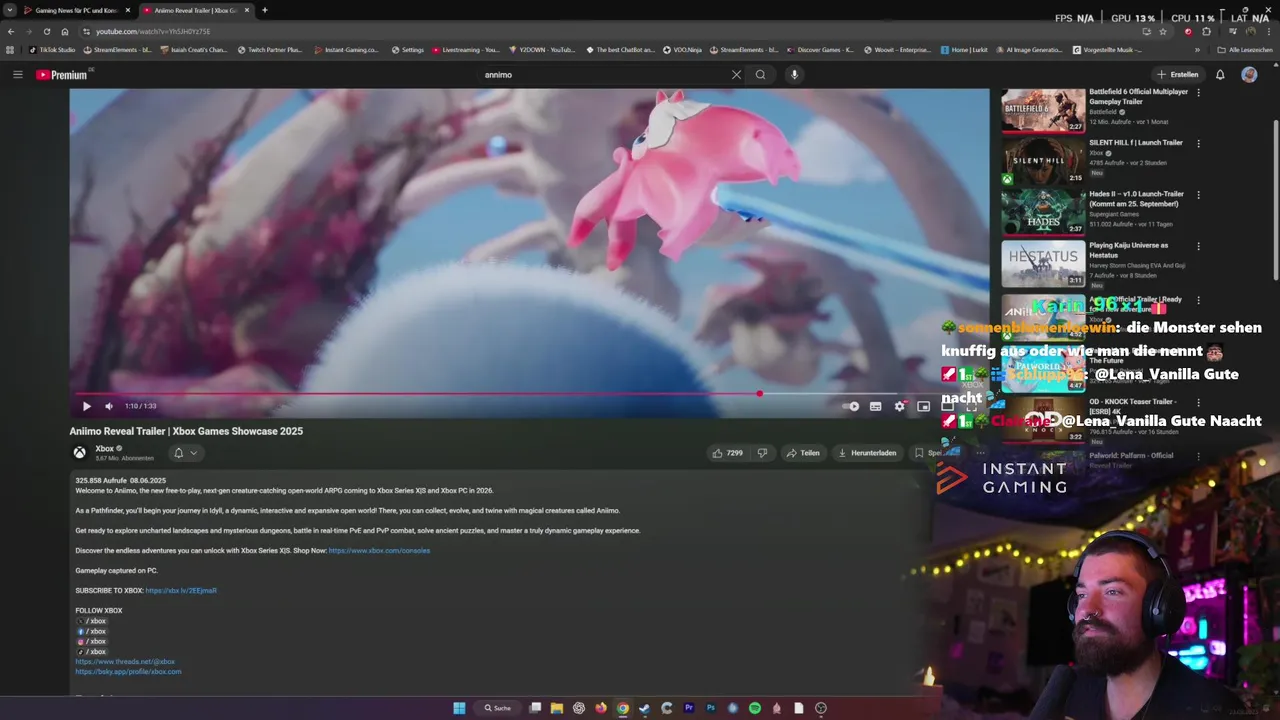Open the subscription notification bell dropdown

(x=185, y=453)
